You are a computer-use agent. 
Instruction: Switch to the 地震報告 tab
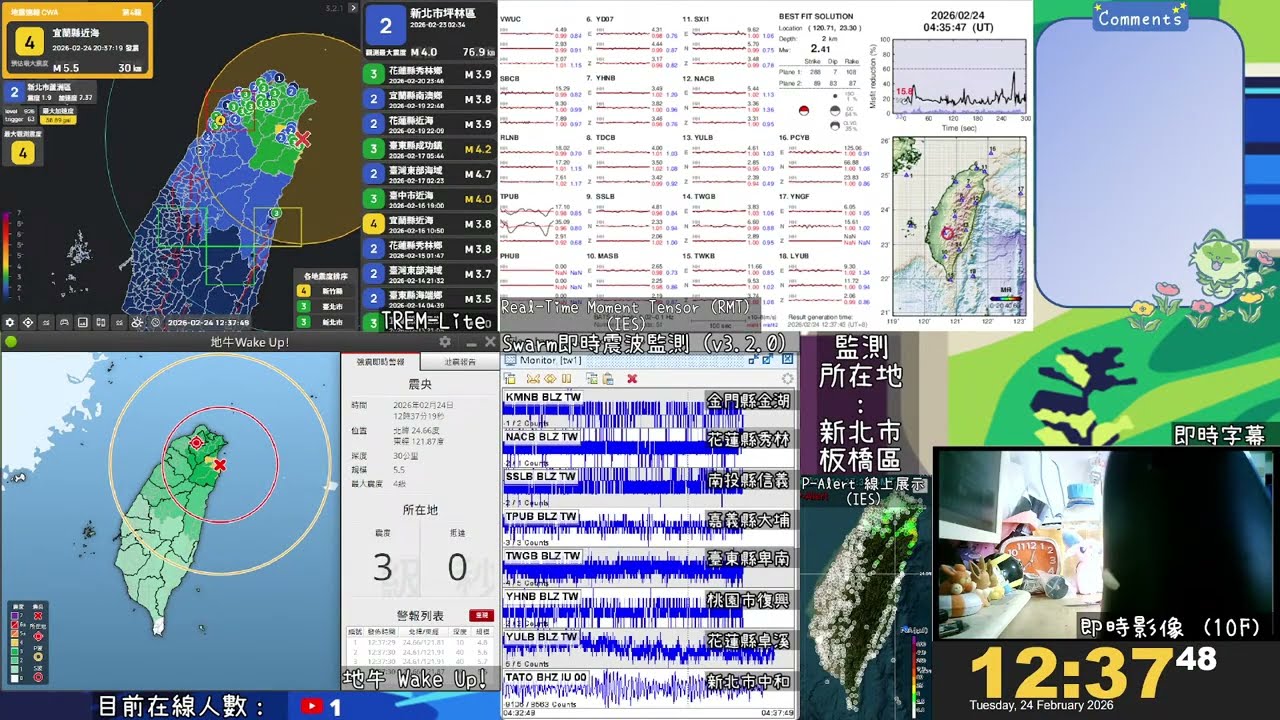(459, 361)
